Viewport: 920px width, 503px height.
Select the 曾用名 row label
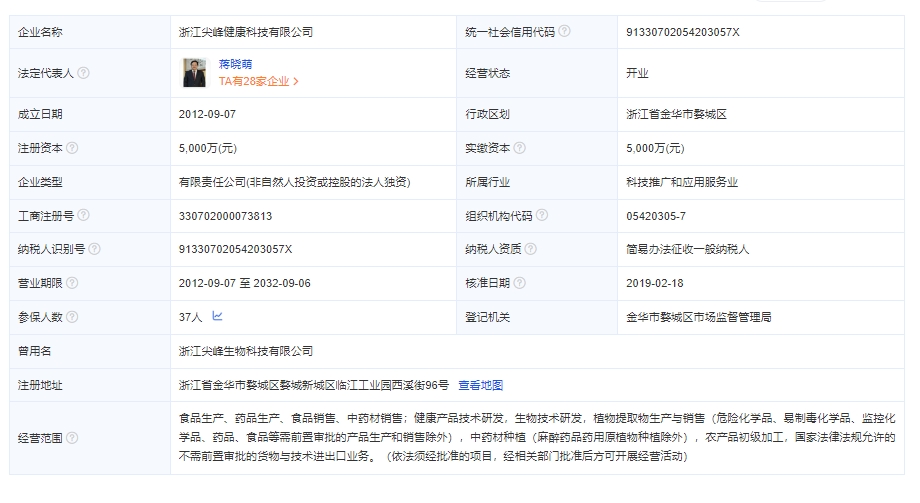(34, 351)
